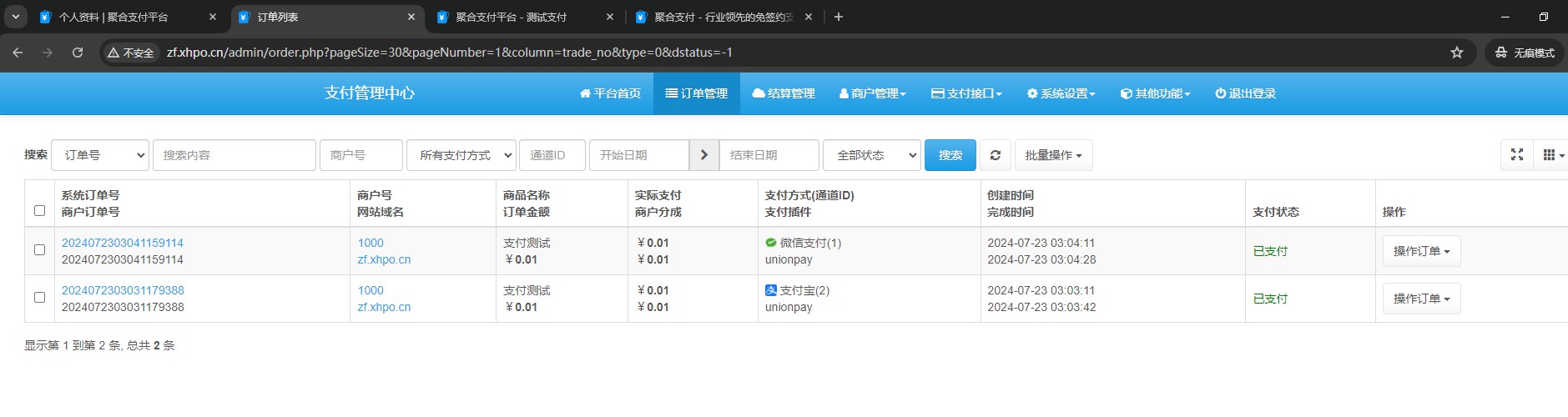Click the refresh table icon button
The height and width of the screenshot is (417, 1568).
(x=995, y=155)
